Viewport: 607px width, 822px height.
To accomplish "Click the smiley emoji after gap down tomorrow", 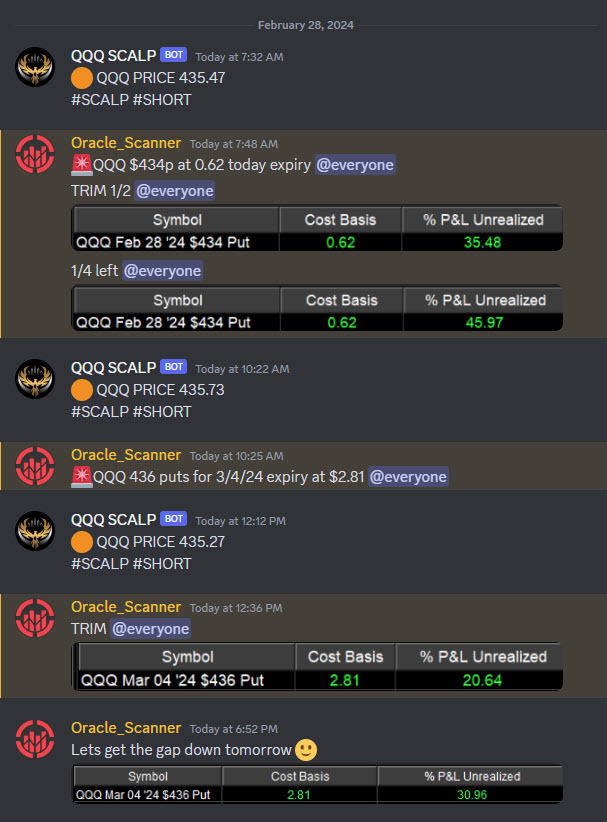I will pyautogui.click(x=306, y=750).
